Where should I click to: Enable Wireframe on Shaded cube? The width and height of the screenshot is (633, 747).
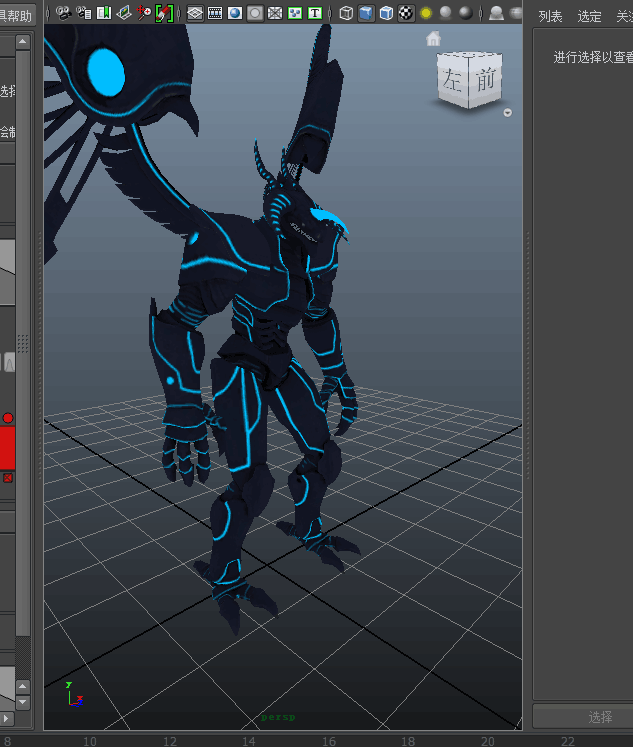click(x=386, y=13)
